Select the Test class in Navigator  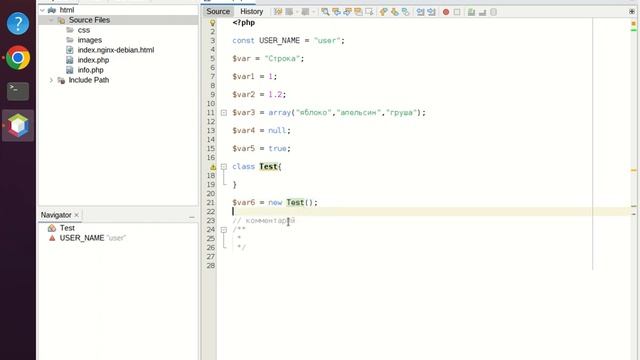coord(67,228)
